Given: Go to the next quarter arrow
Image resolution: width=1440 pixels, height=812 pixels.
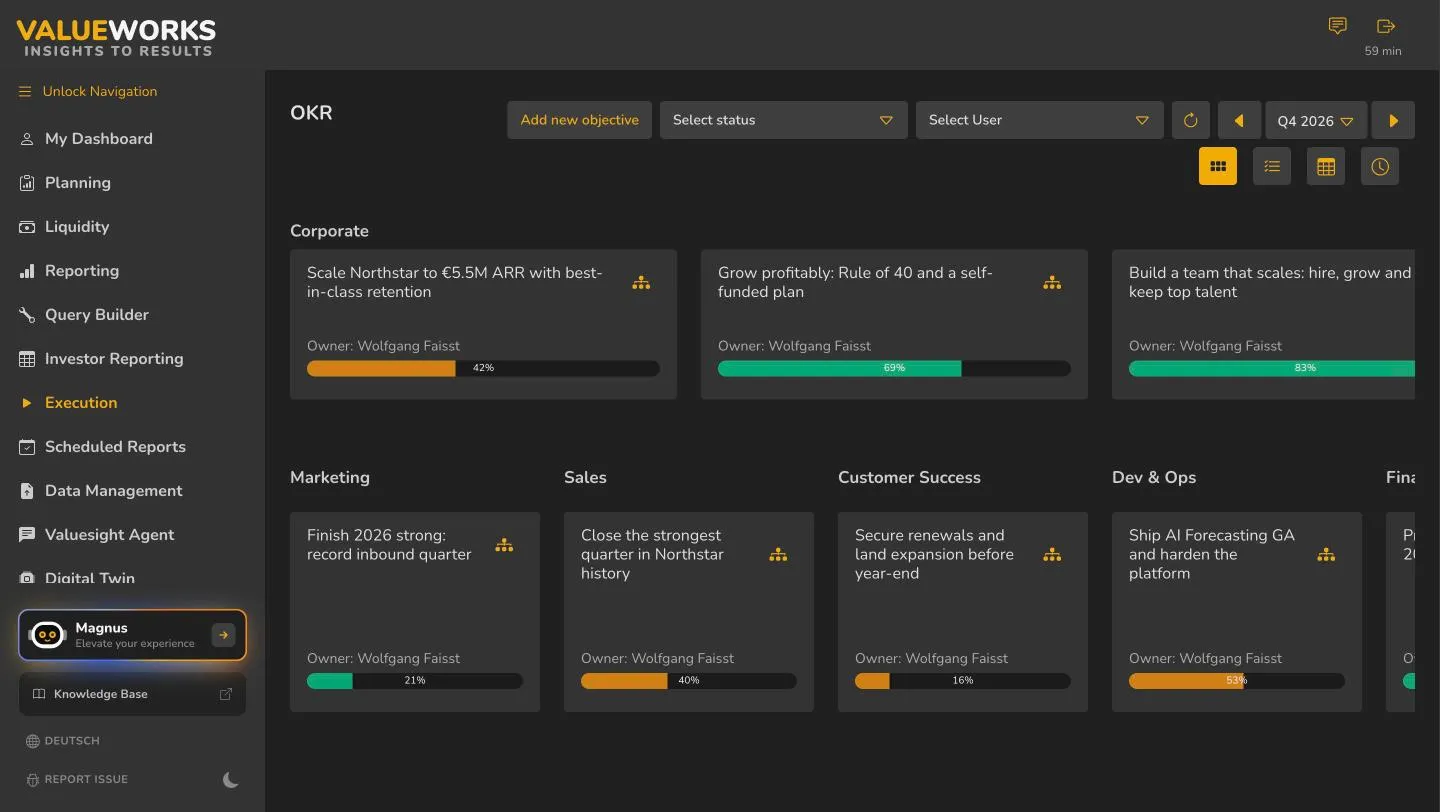Looking at the screenshot, I should [1393, 120].
